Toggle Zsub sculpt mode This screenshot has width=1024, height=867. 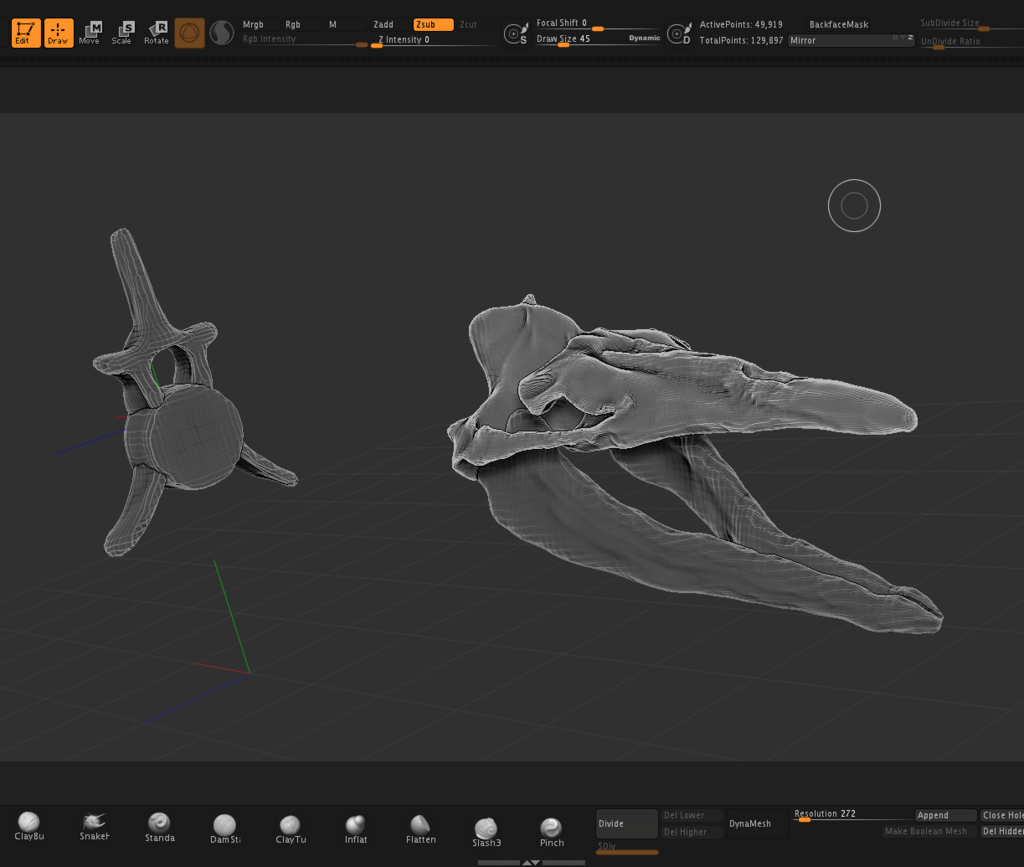pos(433,24)
